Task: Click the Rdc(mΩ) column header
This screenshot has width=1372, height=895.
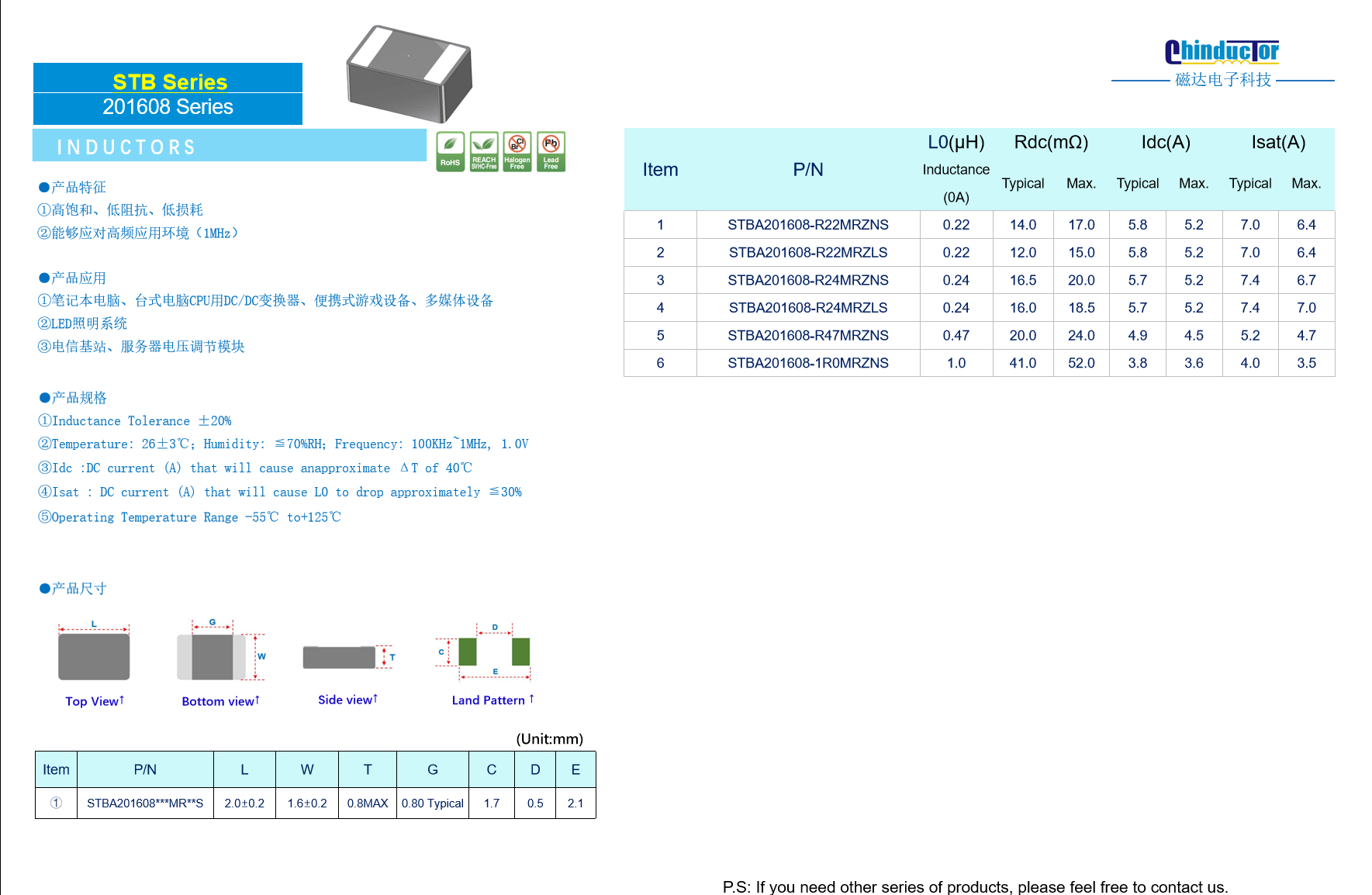Action: [x=1052, y=142]
